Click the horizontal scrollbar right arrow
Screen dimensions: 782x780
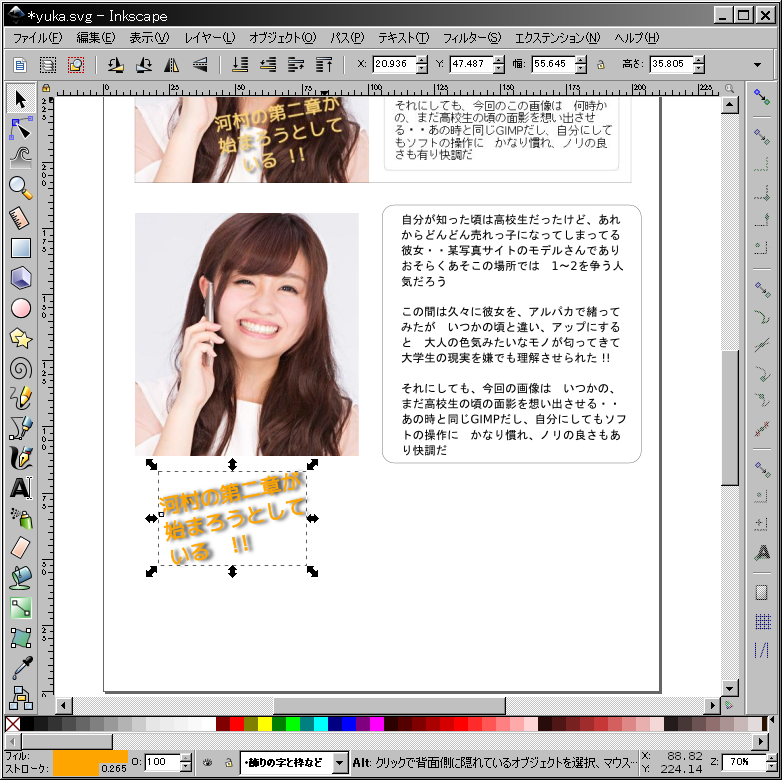(x=712, y=705)
